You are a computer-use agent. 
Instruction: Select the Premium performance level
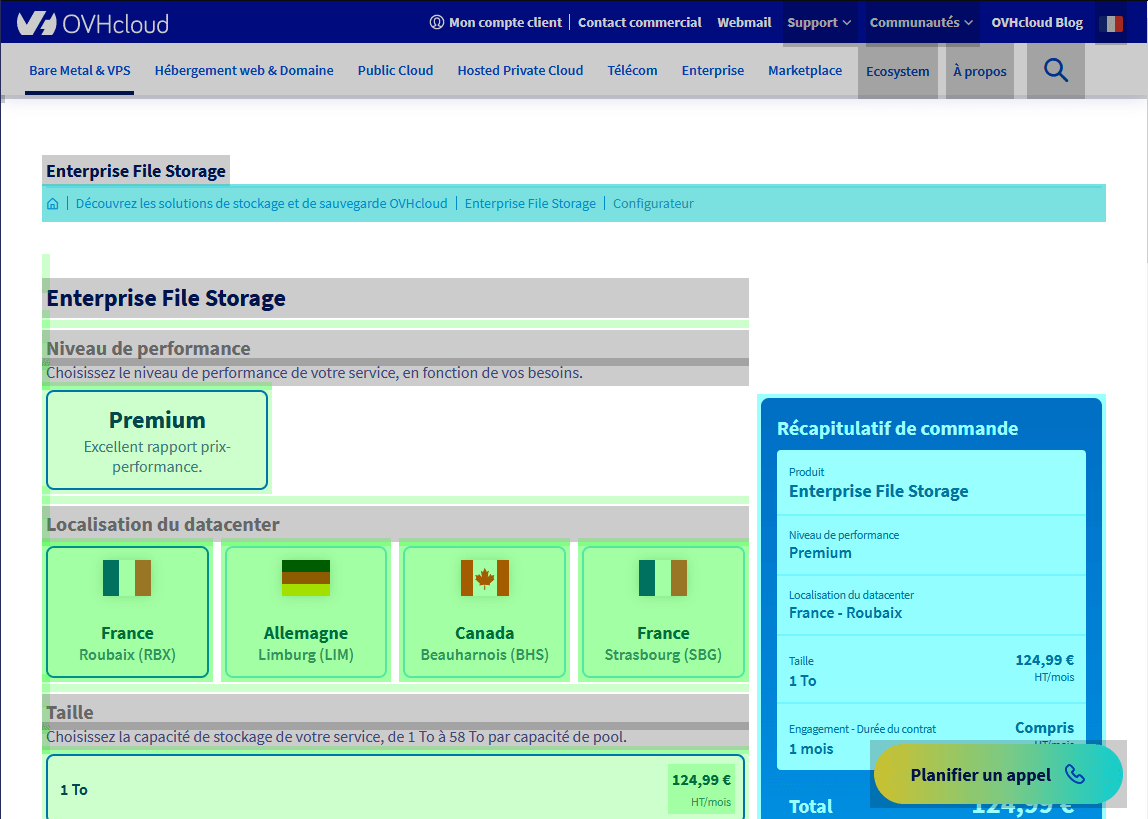point(157,440)
